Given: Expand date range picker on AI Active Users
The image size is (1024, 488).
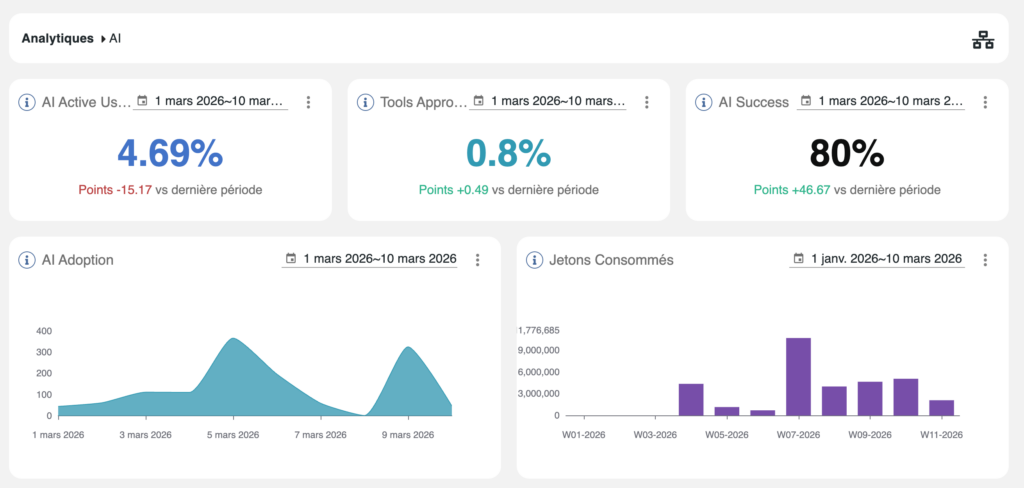Looking at the screenshot, I should coord(211,102).
